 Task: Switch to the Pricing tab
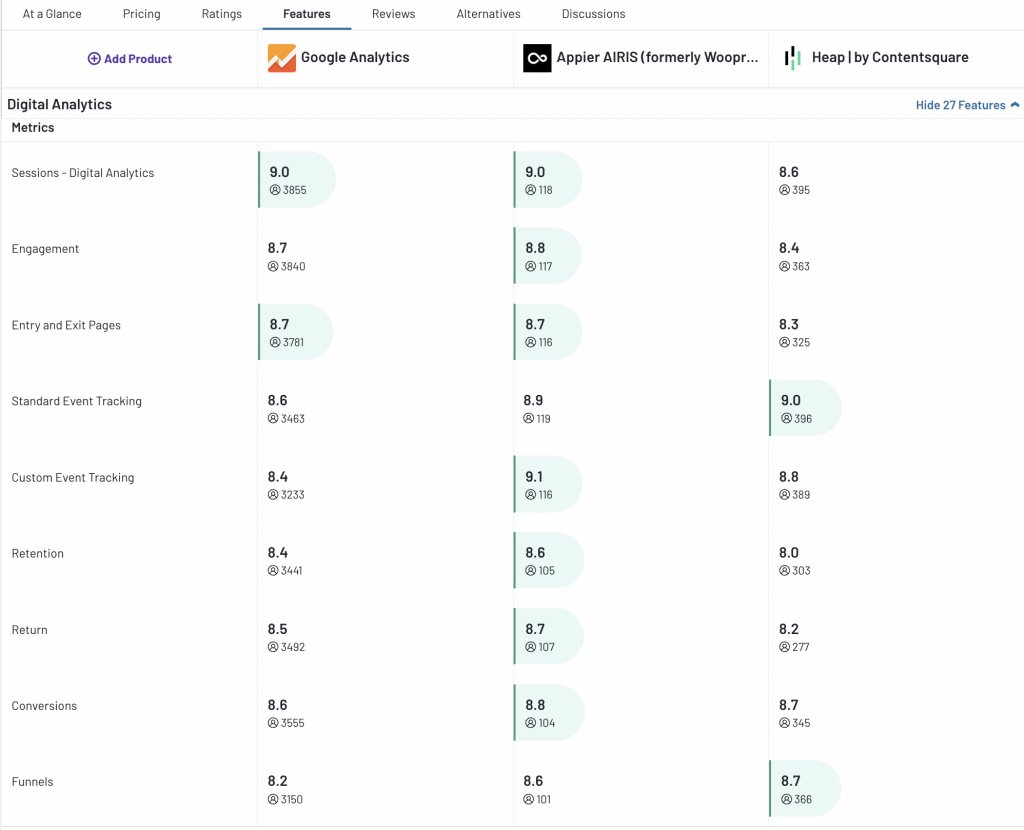click(141, 13)
